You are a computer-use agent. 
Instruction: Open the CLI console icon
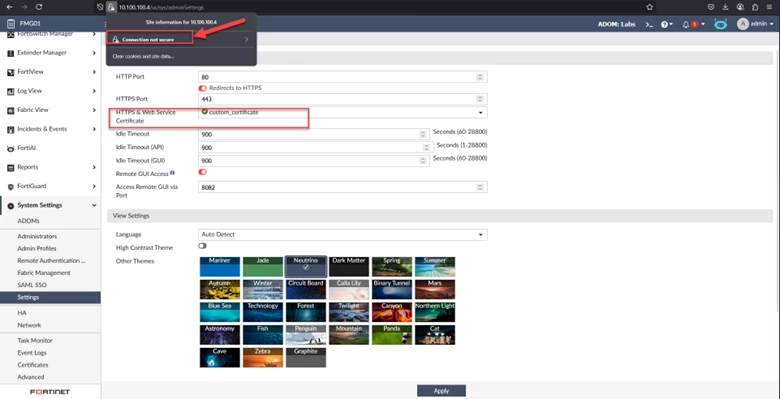click(x=649, y=24)
